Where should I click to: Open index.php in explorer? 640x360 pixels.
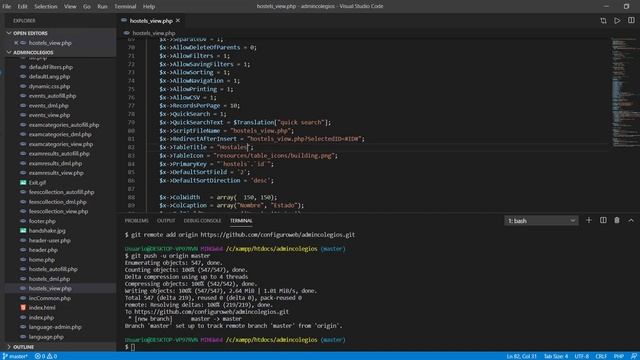(41, 318)
